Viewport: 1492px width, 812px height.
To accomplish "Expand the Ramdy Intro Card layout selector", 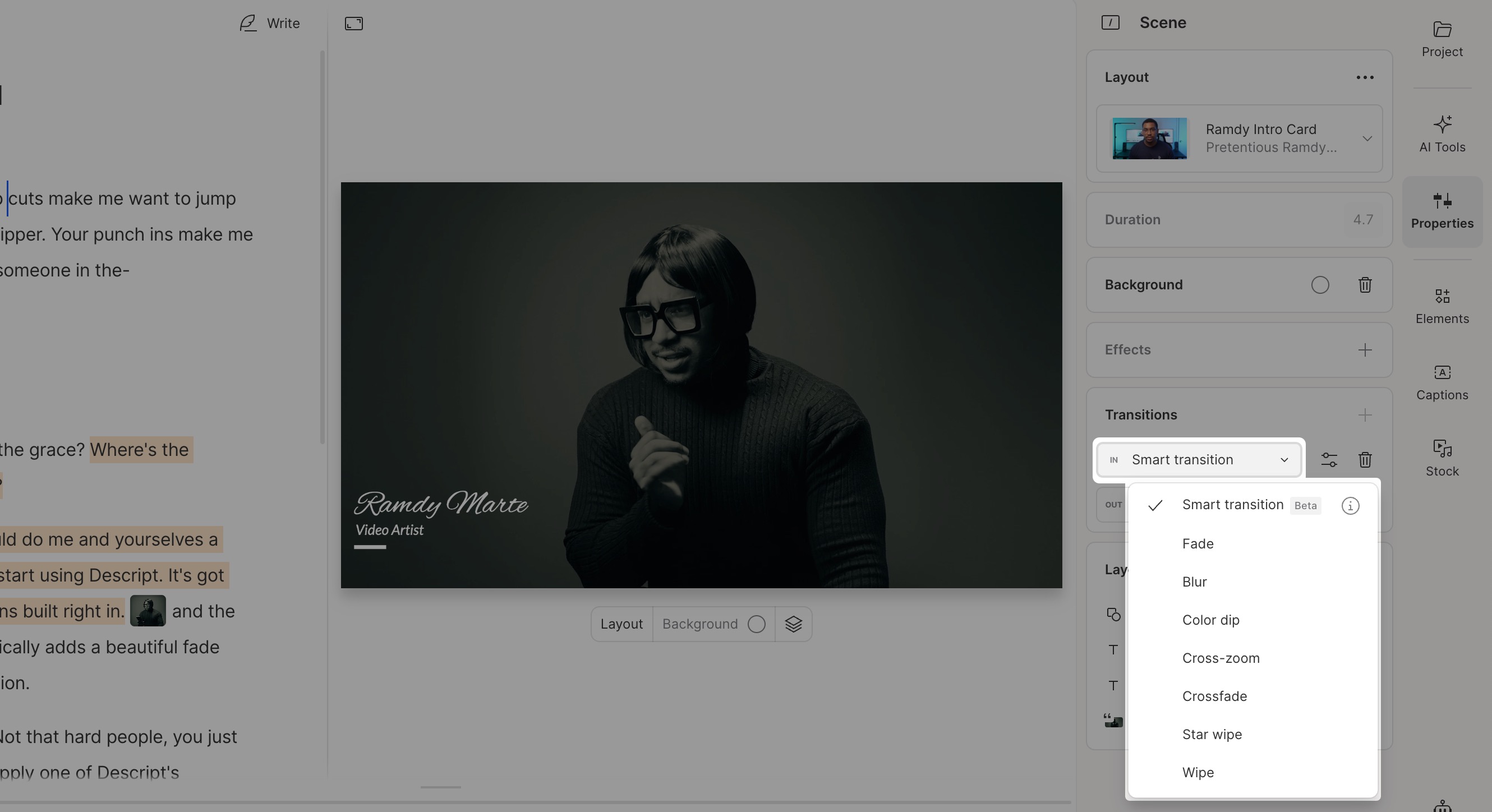I will coord(1367,139).
